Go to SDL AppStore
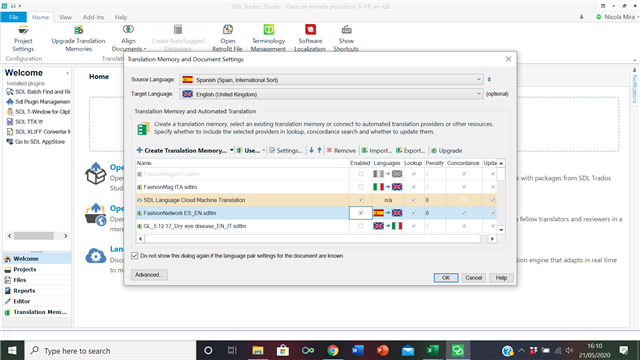 click(36, 142)
